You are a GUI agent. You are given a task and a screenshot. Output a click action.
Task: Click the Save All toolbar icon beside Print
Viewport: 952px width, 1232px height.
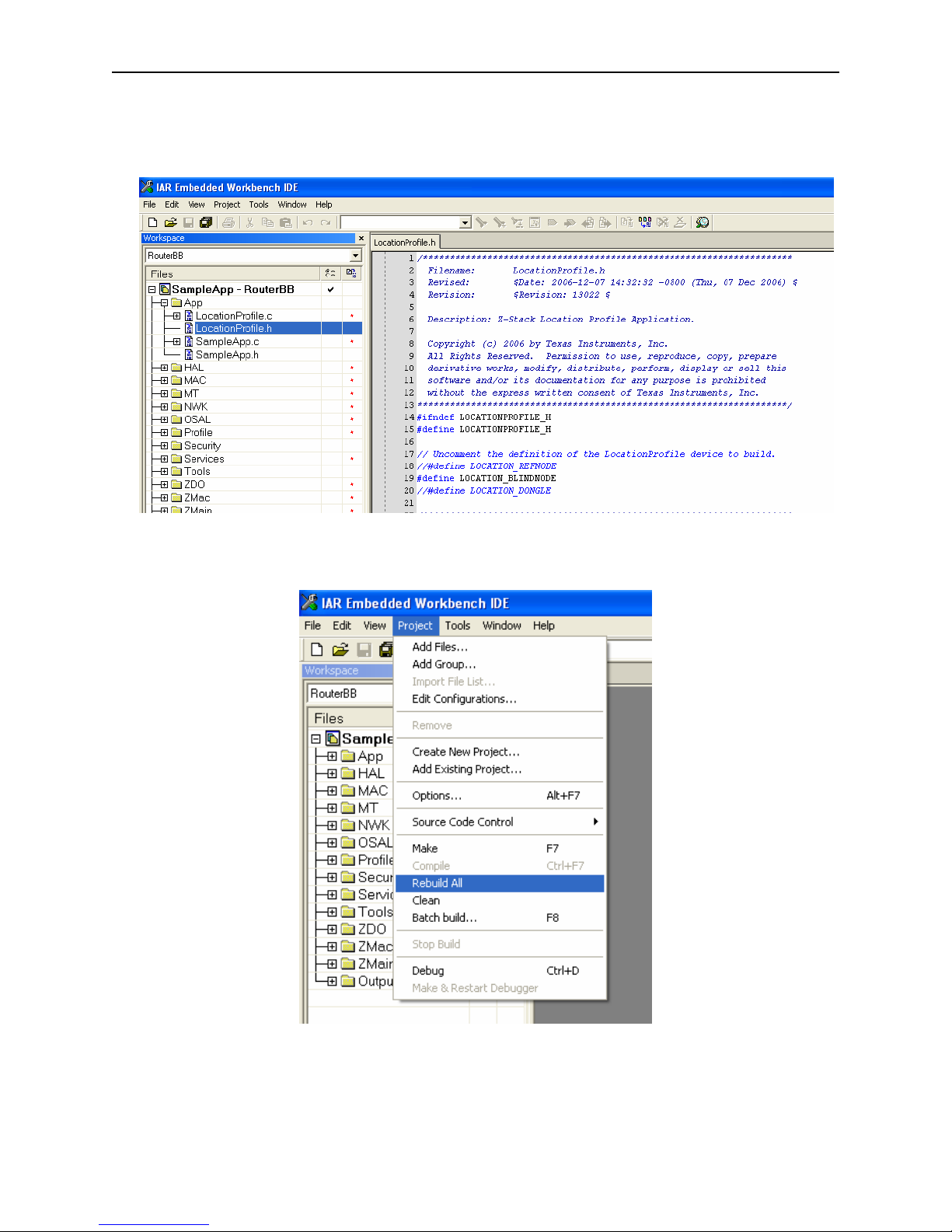tap(206, 222)
